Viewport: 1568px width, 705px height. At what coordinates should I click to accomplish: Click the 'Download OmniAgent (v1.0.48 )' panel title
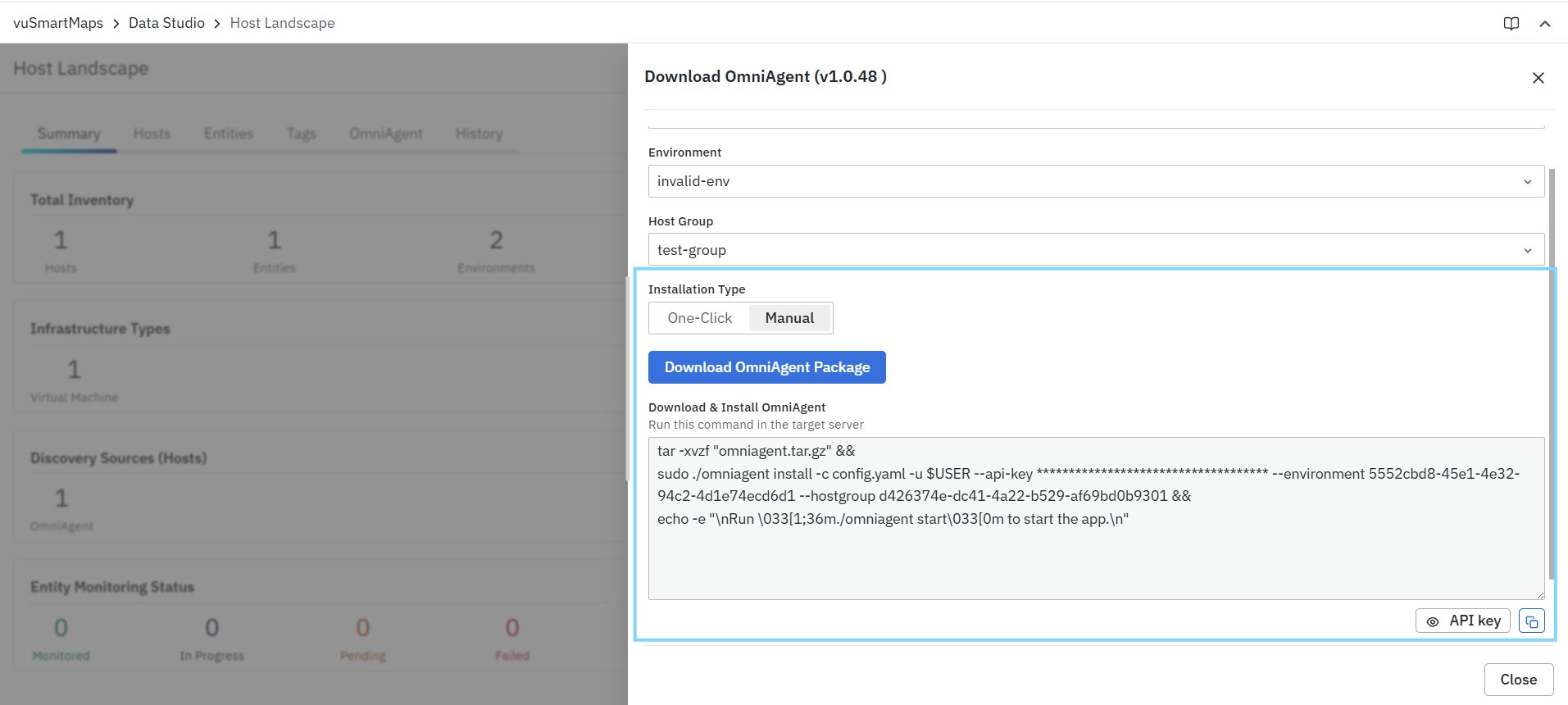(x=766, y=76)
